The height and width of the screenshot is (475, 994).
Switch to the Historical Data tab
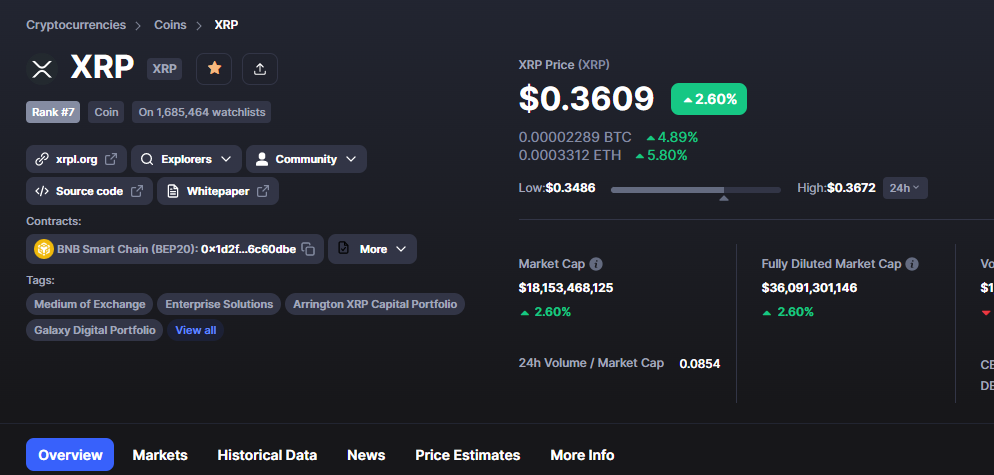(267, 455)
